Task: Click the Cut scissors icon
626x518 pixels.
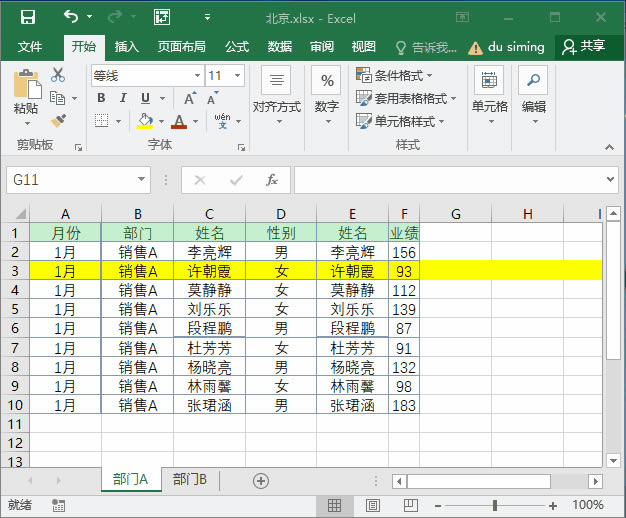Action: pos(58,75)
